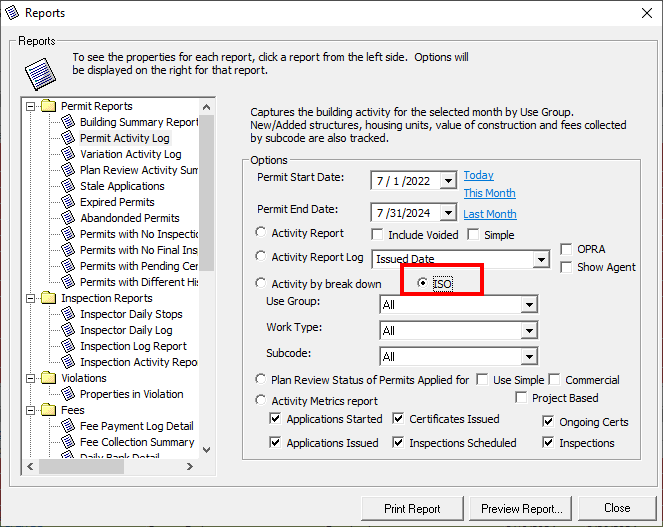Collapse the Permit Reports tree node
The image size is (663, 527).
click(30, 106)
